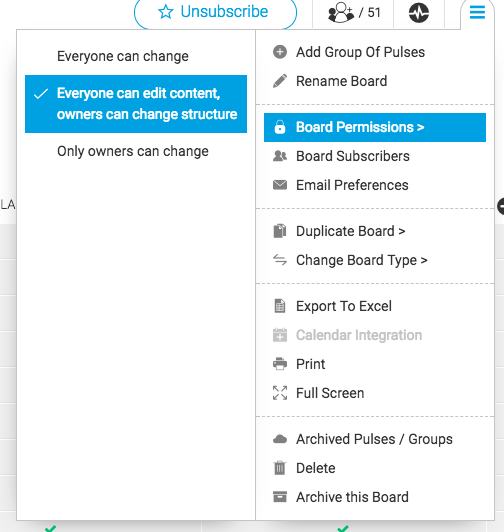Viewport: 504px width, 532px height.
Task: Click the plus icon beside Add Group Of Pulses
Action: click(x=280, y=52)
